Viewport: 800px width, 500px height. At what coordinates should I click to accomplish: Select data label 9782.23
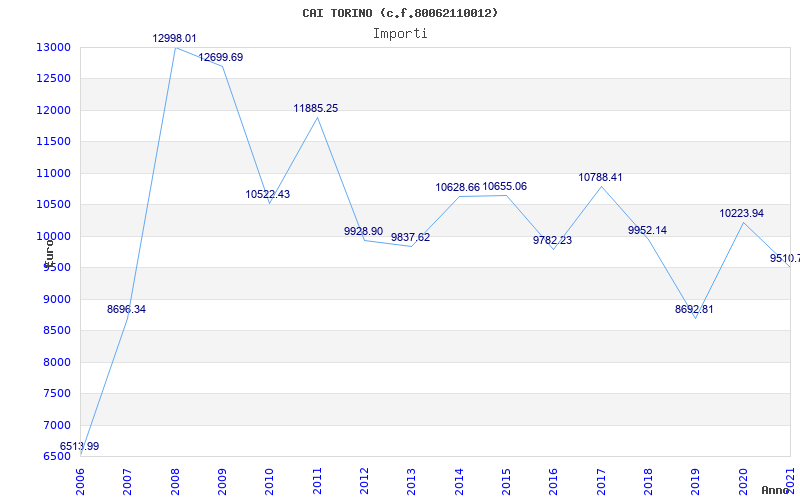[553, 240]
